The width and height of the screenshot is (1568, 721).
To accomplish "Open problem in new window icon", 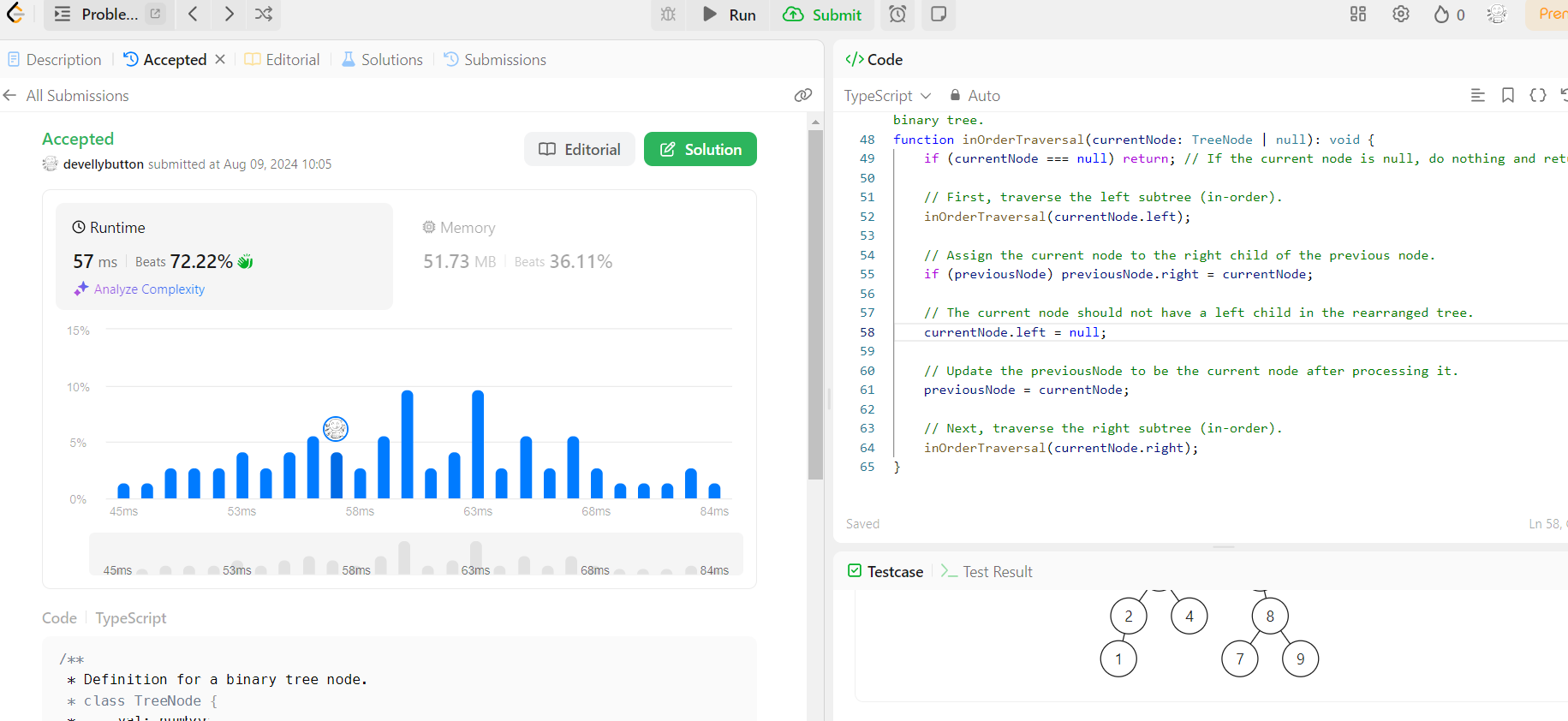I will point(155,14).
